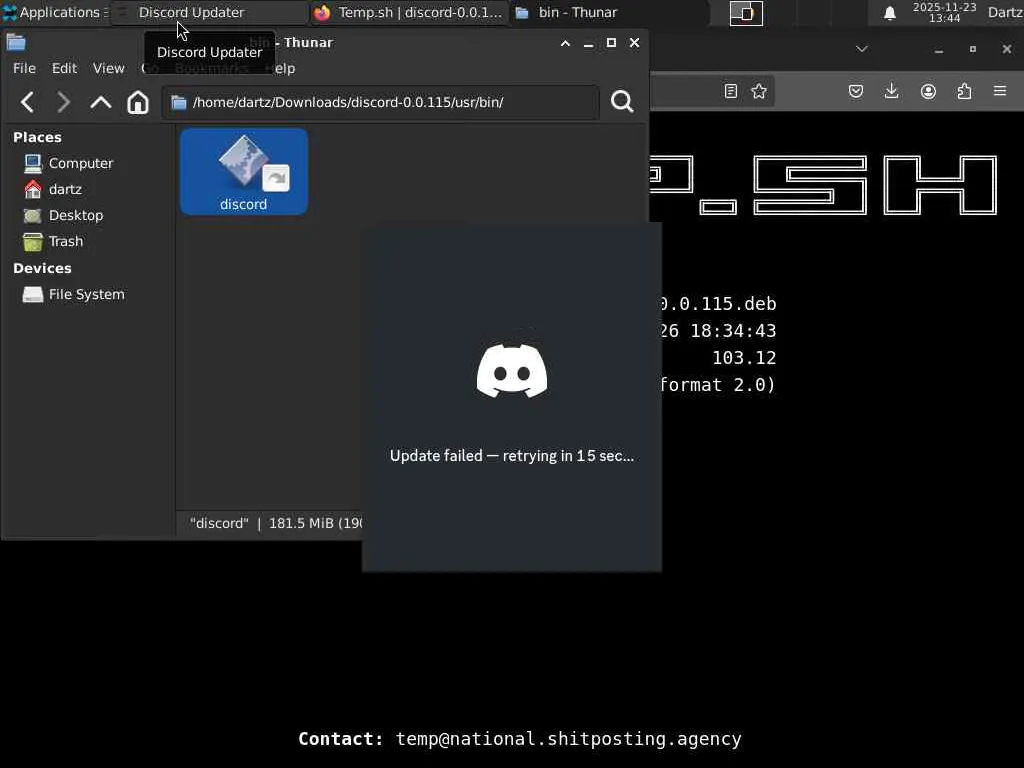Screen dimensions: 1024x768
Task: Switch to bin - Thunar taskbar item
Action: [x=609, y=12]
